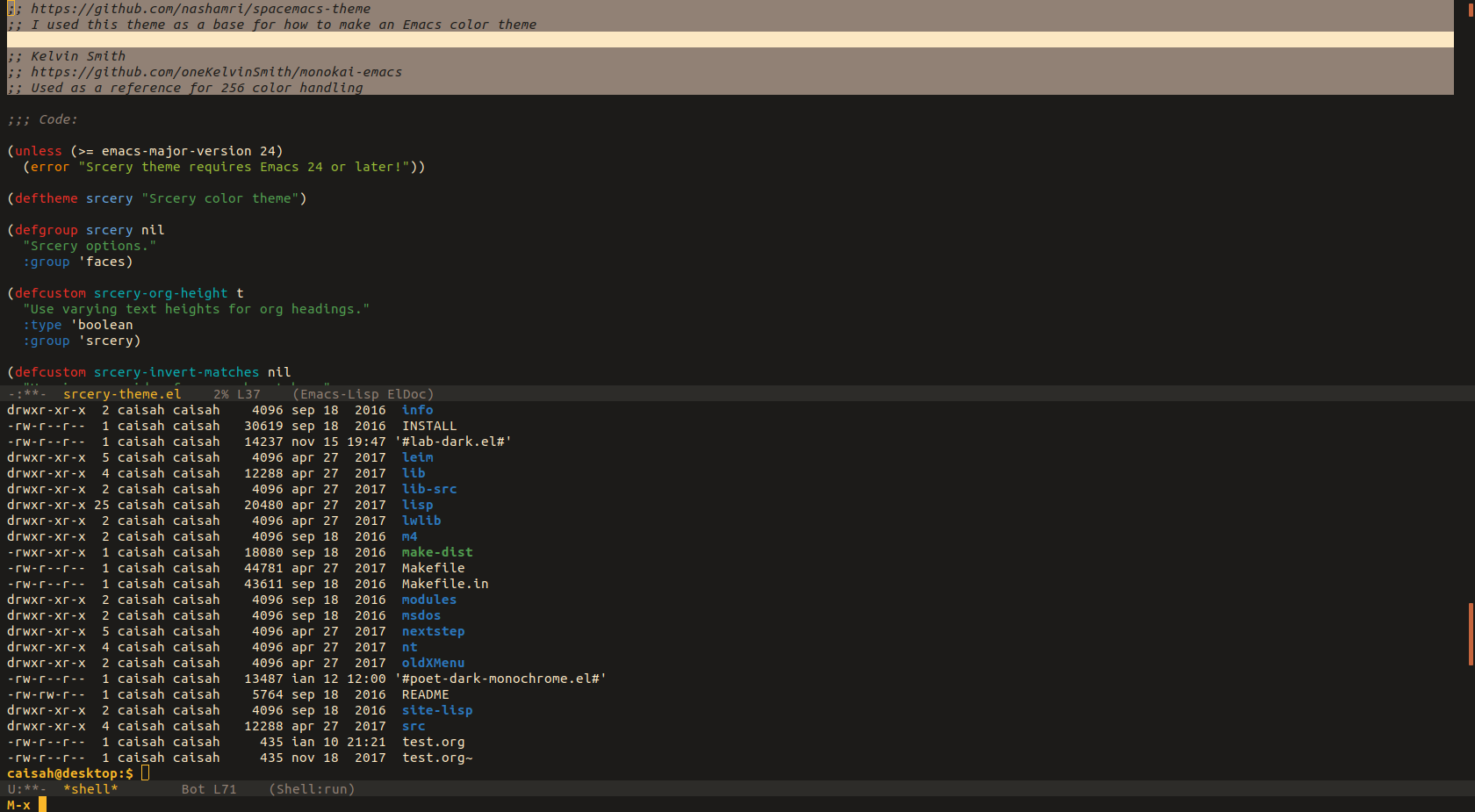This screenshot has height=812, width=1475.
Task: Click the oldXMenu directory name
Action: pyautogui.click(x=433, y=663)
